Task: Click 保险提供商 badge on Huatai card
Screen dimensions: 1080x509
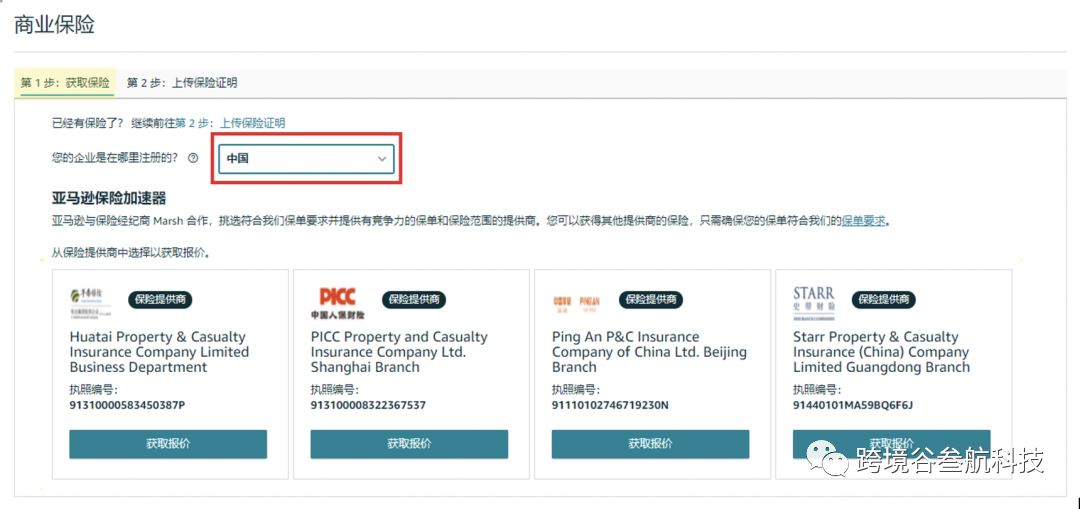Action: click(x=160, y=300)
